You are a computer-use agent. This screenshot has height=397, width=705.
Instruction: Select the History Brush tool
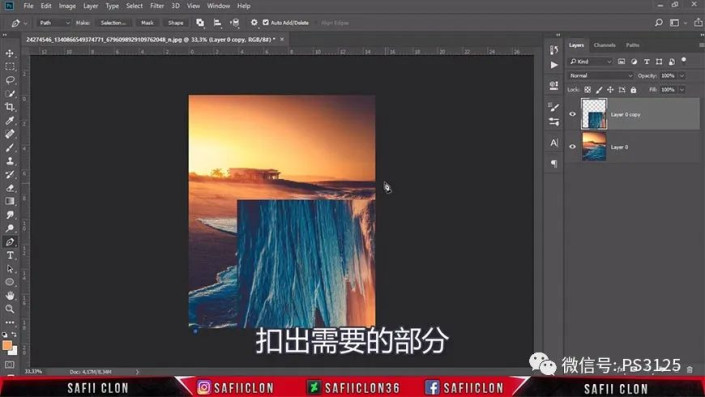pos(9,174)
